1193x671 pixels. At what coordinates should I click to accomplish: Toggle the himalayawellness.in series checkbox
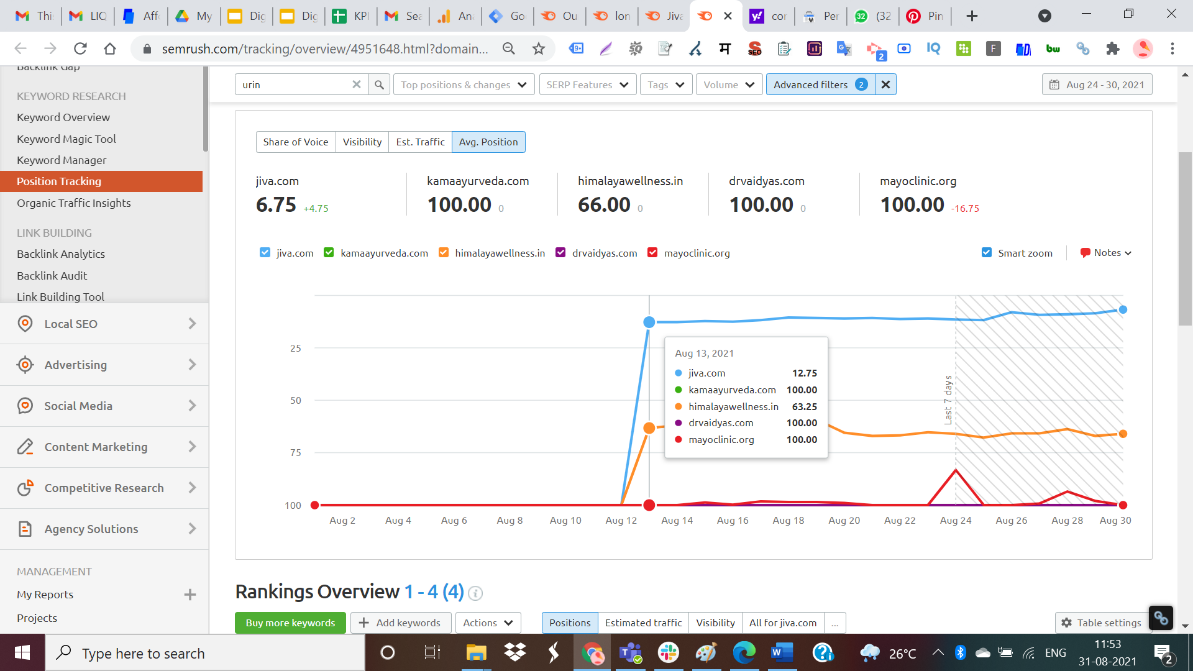(444, 253)
